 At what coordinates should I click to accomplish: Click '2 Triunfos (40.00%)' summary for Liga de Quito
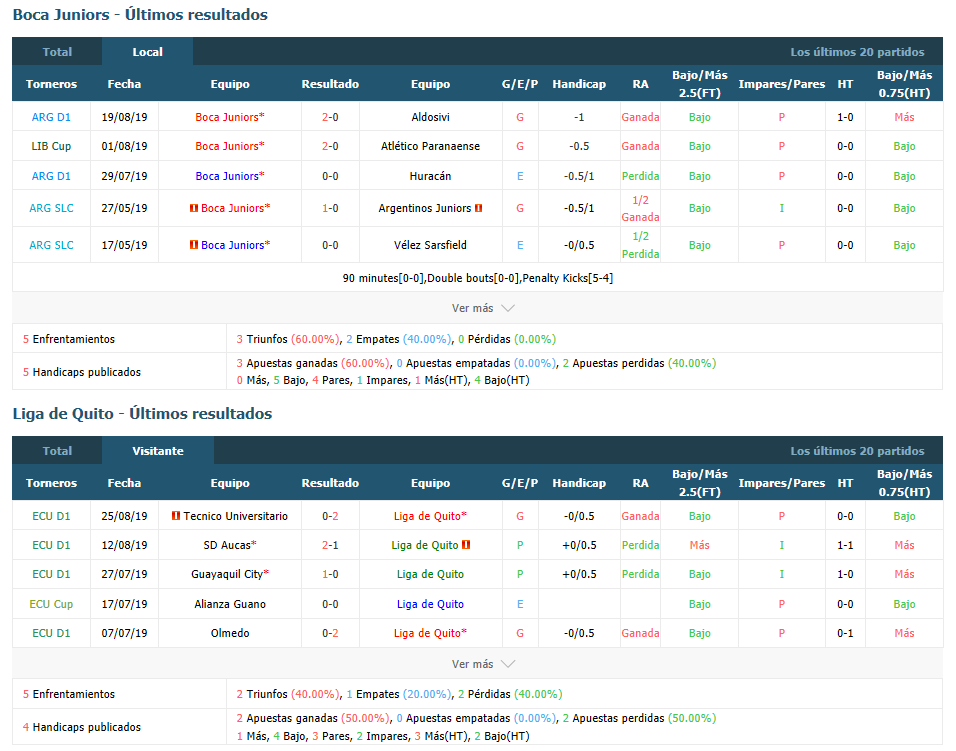tap(288, 694)
